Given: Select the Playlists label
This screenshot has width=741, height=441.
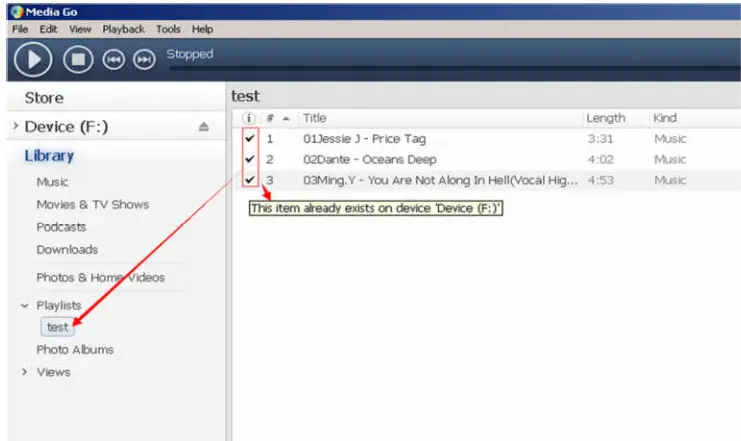Looking at the screenshot, I should (x=59, y=305).
